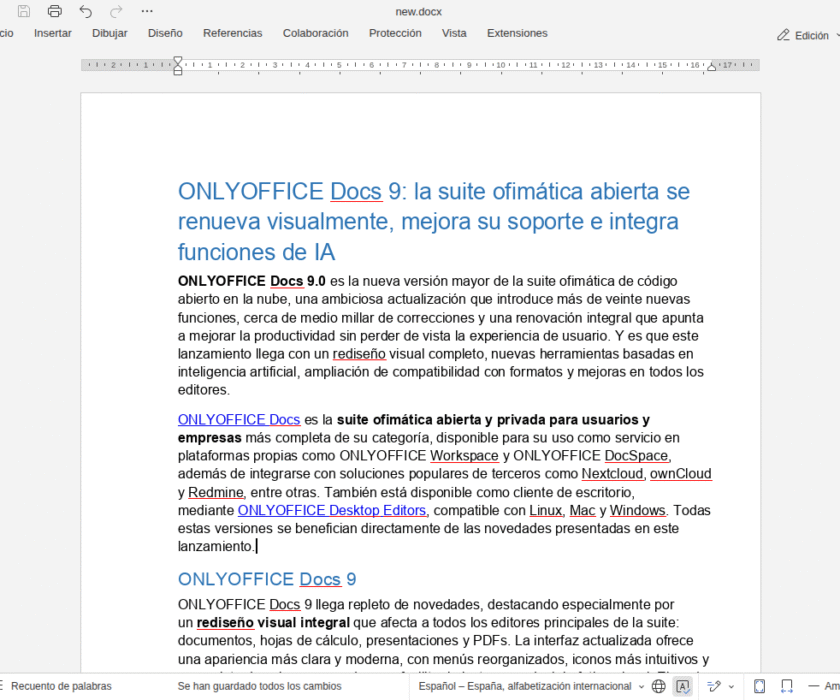The height and width of the screenshot is (700, 840).
Task: Click the underlined word 'Linux'
Action: [546, 510]
